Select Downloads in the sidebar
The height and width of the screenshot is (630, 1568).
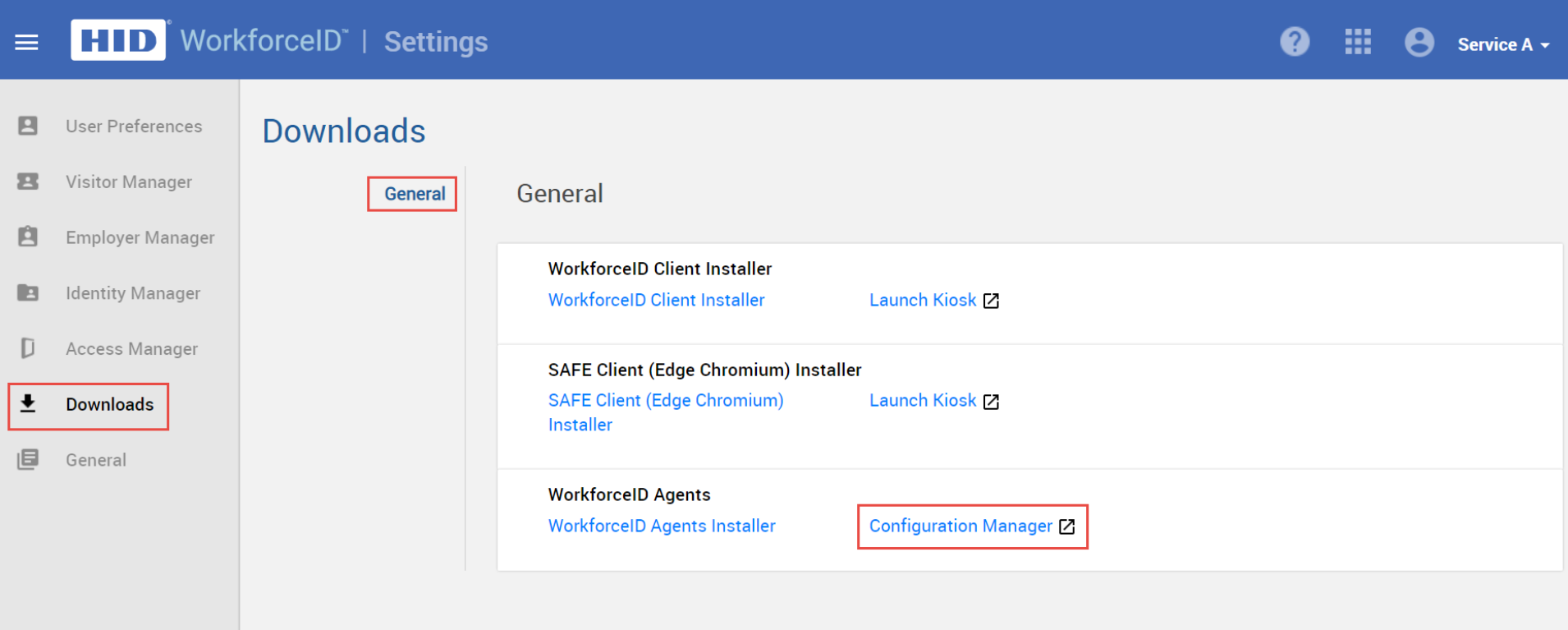coord(109,404)
